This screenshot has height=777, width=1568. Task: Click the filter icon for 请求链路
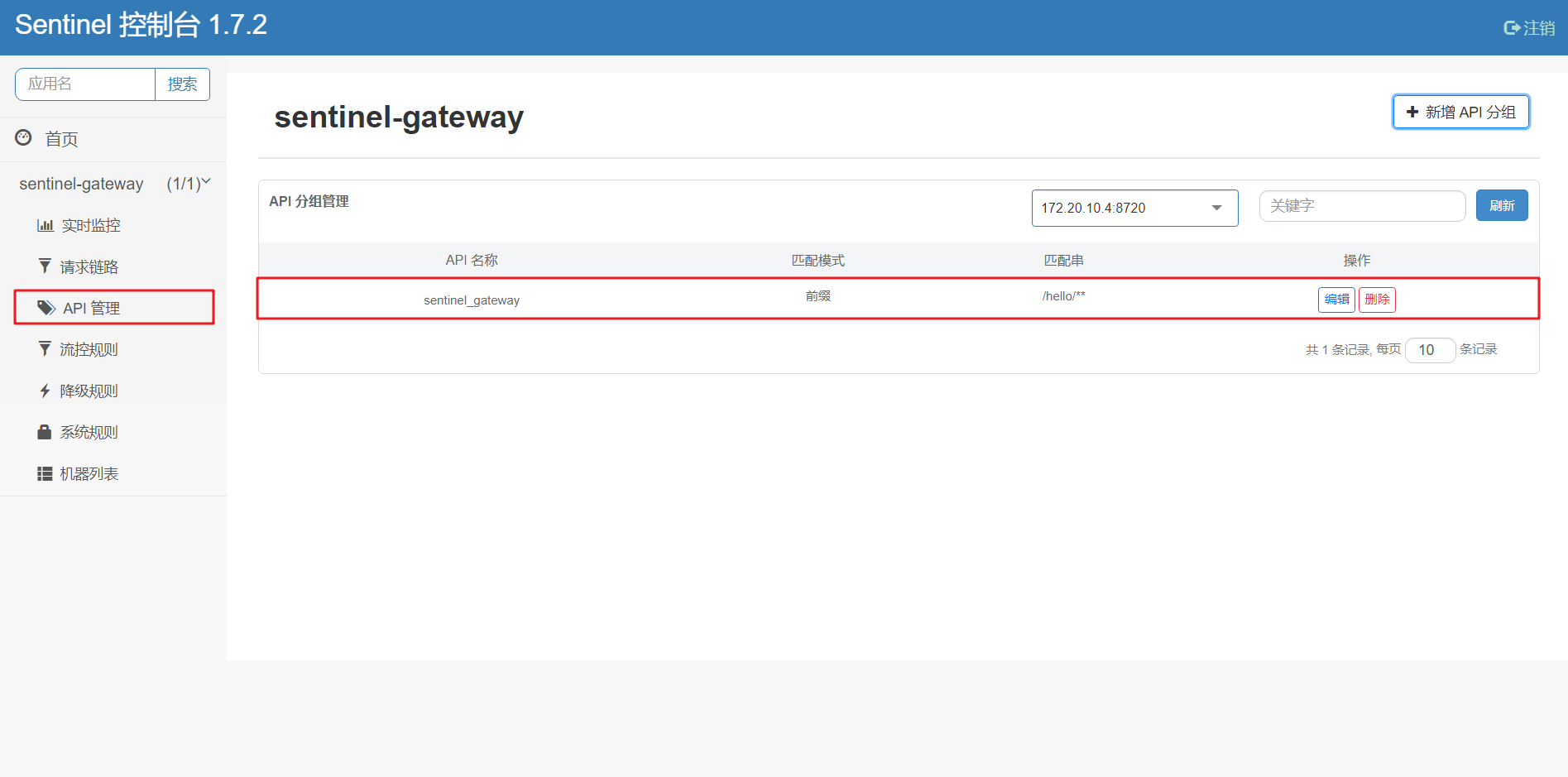(45, 266)
